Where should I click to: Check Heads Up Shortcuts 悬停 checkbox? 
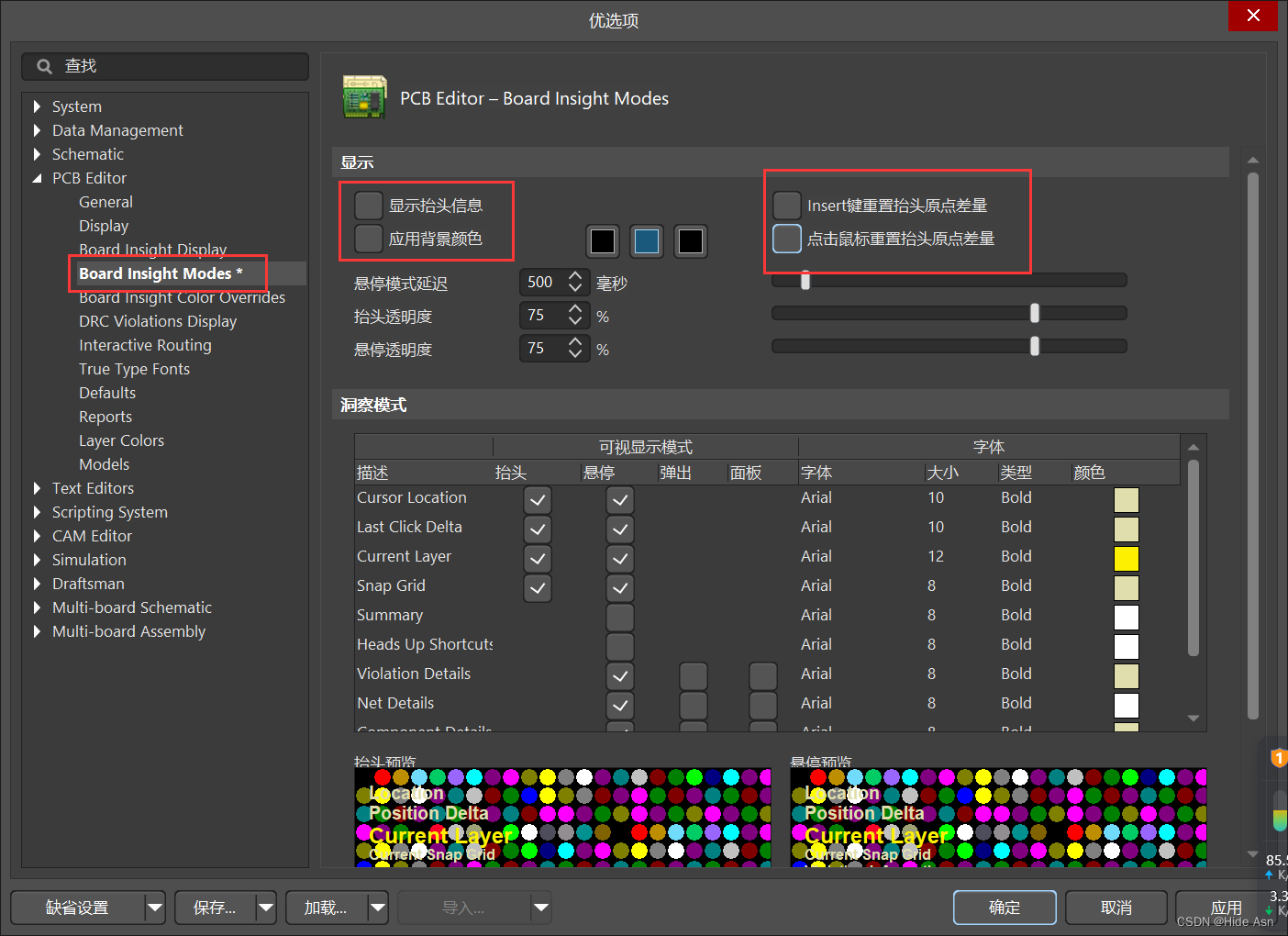point(620,647)
